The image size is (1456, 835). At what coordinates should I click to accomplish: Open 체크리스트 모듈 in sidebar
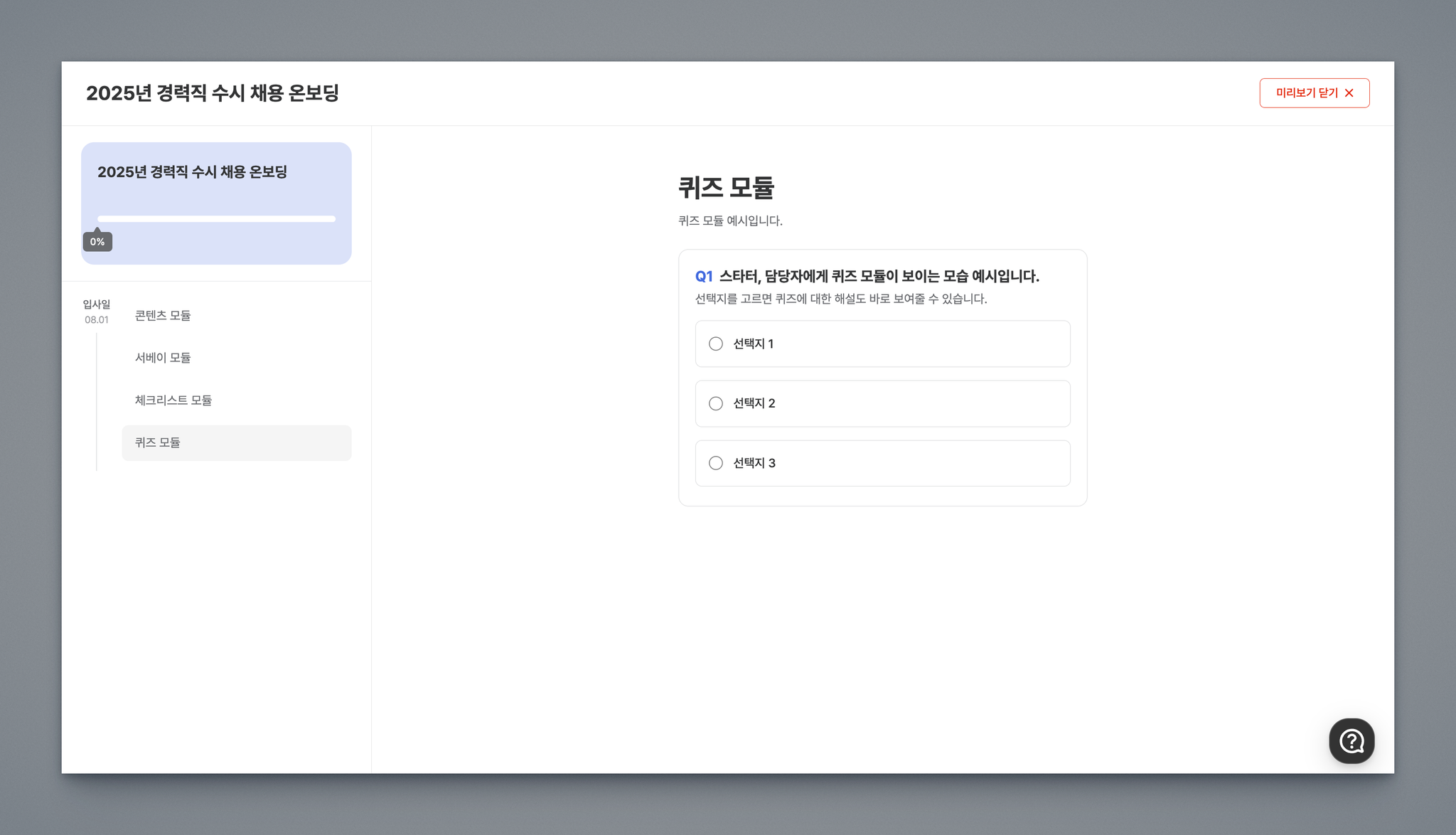[x=173, y=400]
